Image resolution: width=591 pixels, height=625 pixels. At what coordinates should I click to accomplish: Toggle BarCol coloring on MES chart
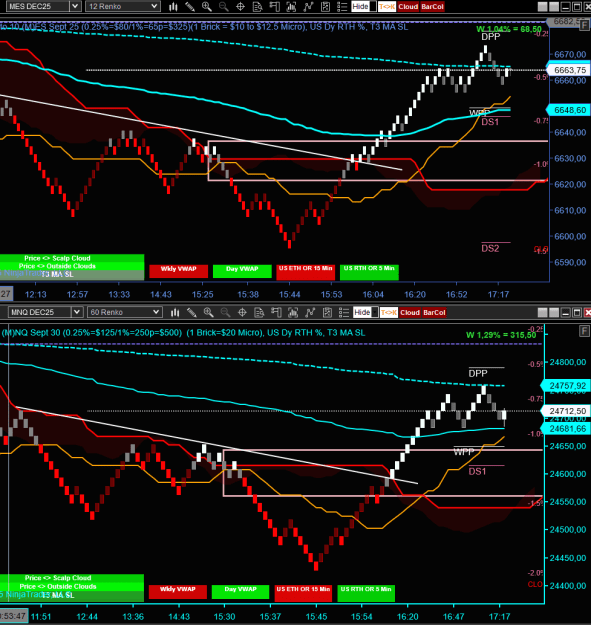tap(432, 6)
